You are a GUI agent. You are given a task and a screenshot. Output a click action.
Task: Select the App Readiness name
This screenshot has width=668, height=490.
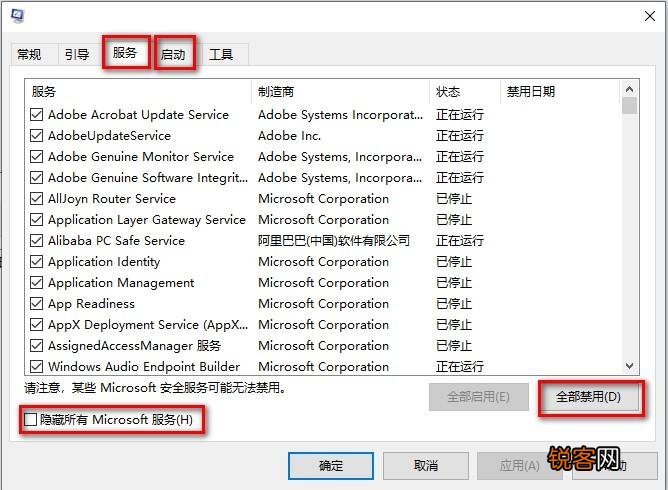(91, 303)
